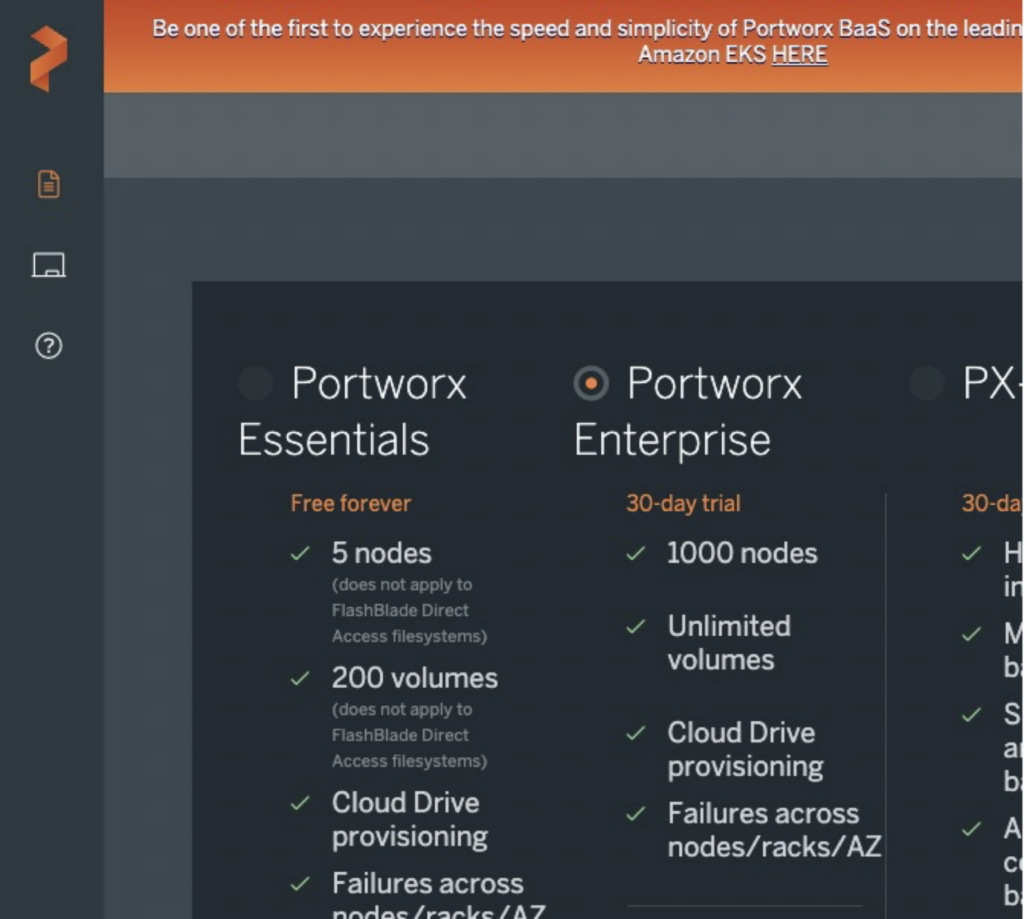Open the license document icon in the sidebar
This screenshot has width=1024, height=919.
click(47, 184)
